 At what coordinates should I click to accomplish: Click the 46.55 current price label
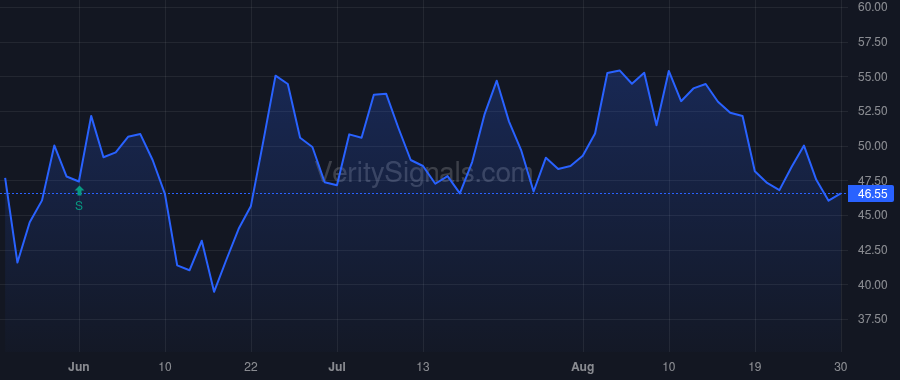[872, 194]
